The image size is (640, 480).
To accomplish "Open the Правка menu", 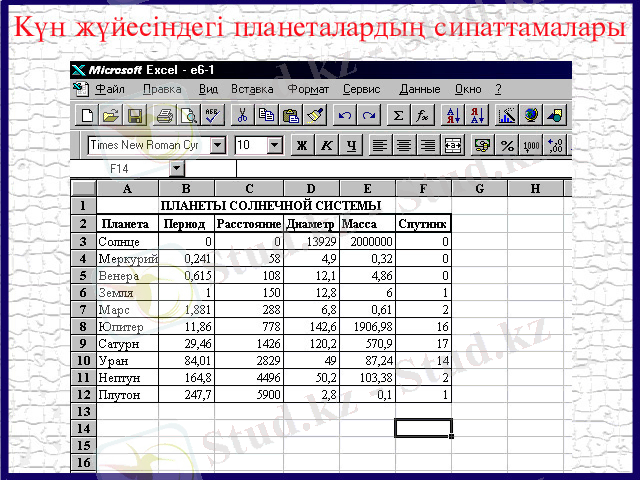I will [x=162, y=89].
